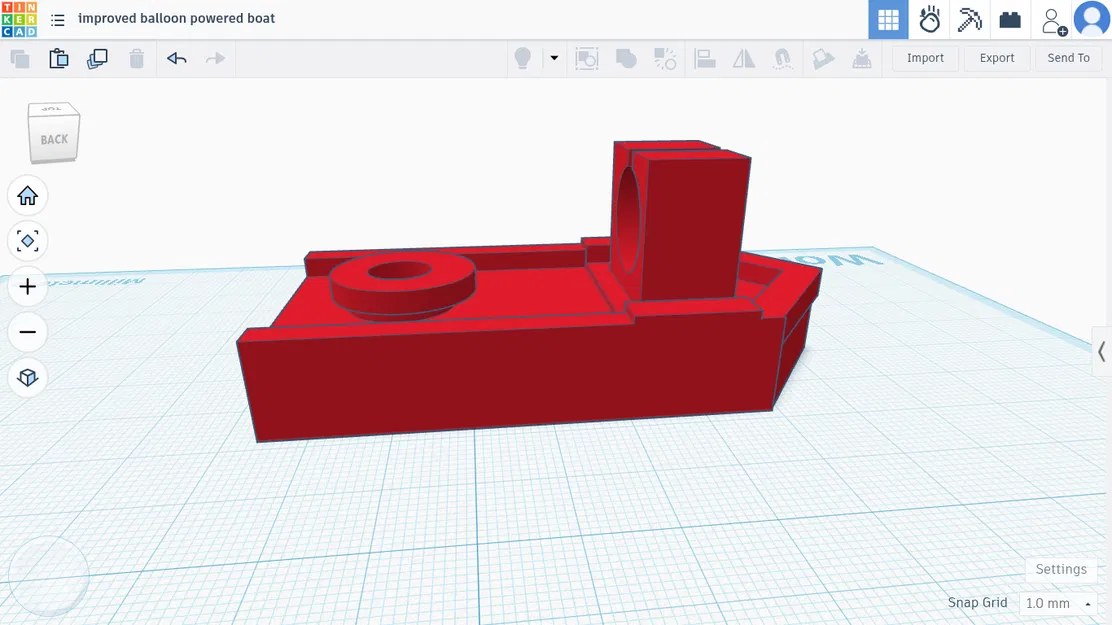Click the Paste icon
Image resolution: width=1112 pixels, height=625 pixels.
[x=59, y=58]
